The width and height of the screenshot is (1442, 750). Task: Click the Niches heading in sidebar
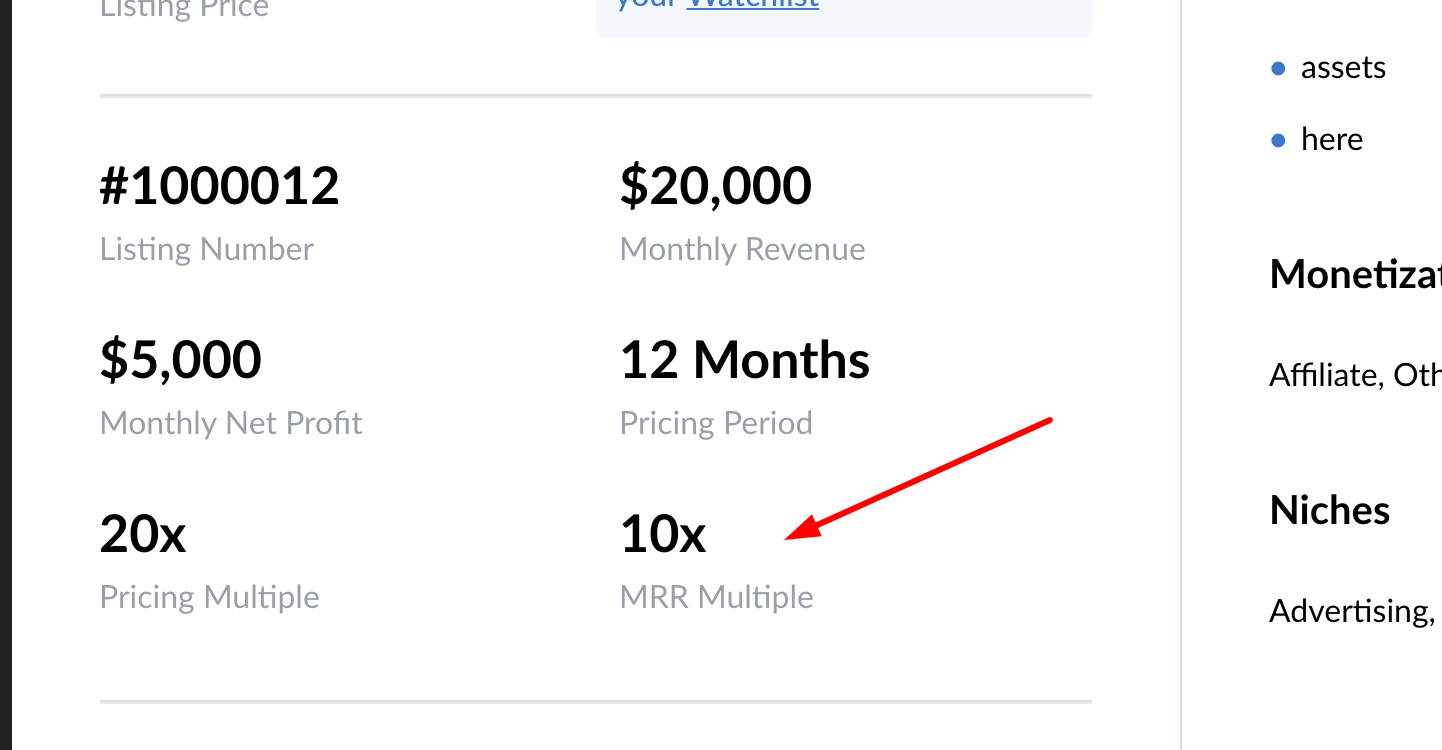1330,510
